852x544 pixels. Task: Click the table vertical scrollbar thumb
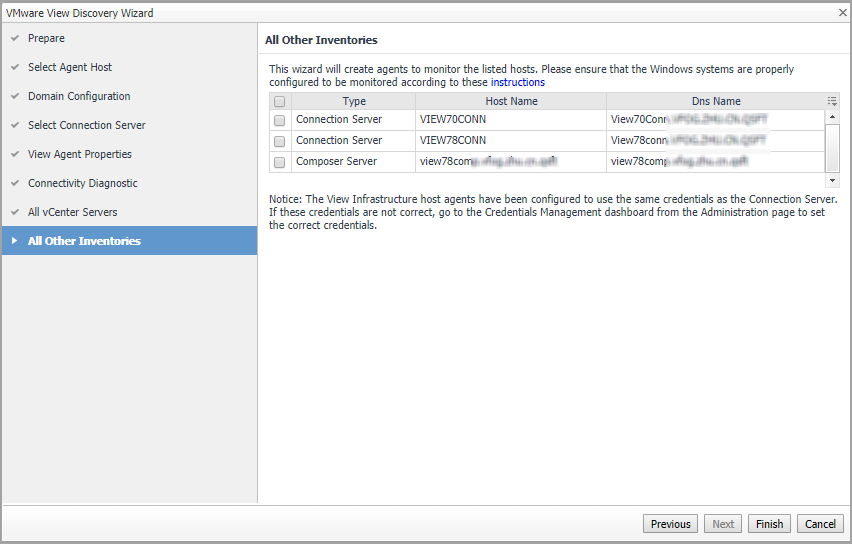832,148
